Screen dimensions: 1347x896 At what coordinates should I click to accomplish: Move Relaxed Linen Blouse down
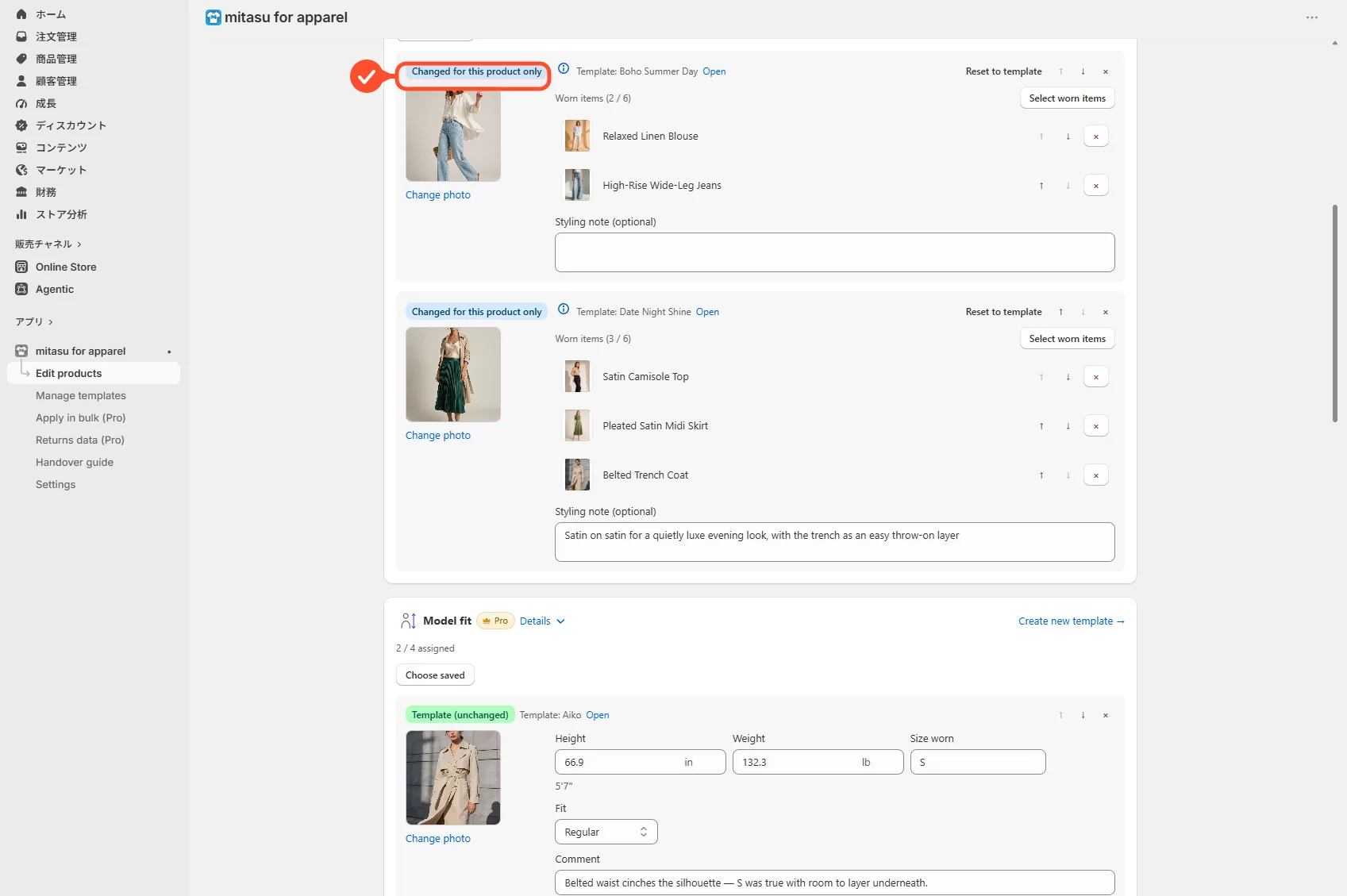pos(1068,137)
